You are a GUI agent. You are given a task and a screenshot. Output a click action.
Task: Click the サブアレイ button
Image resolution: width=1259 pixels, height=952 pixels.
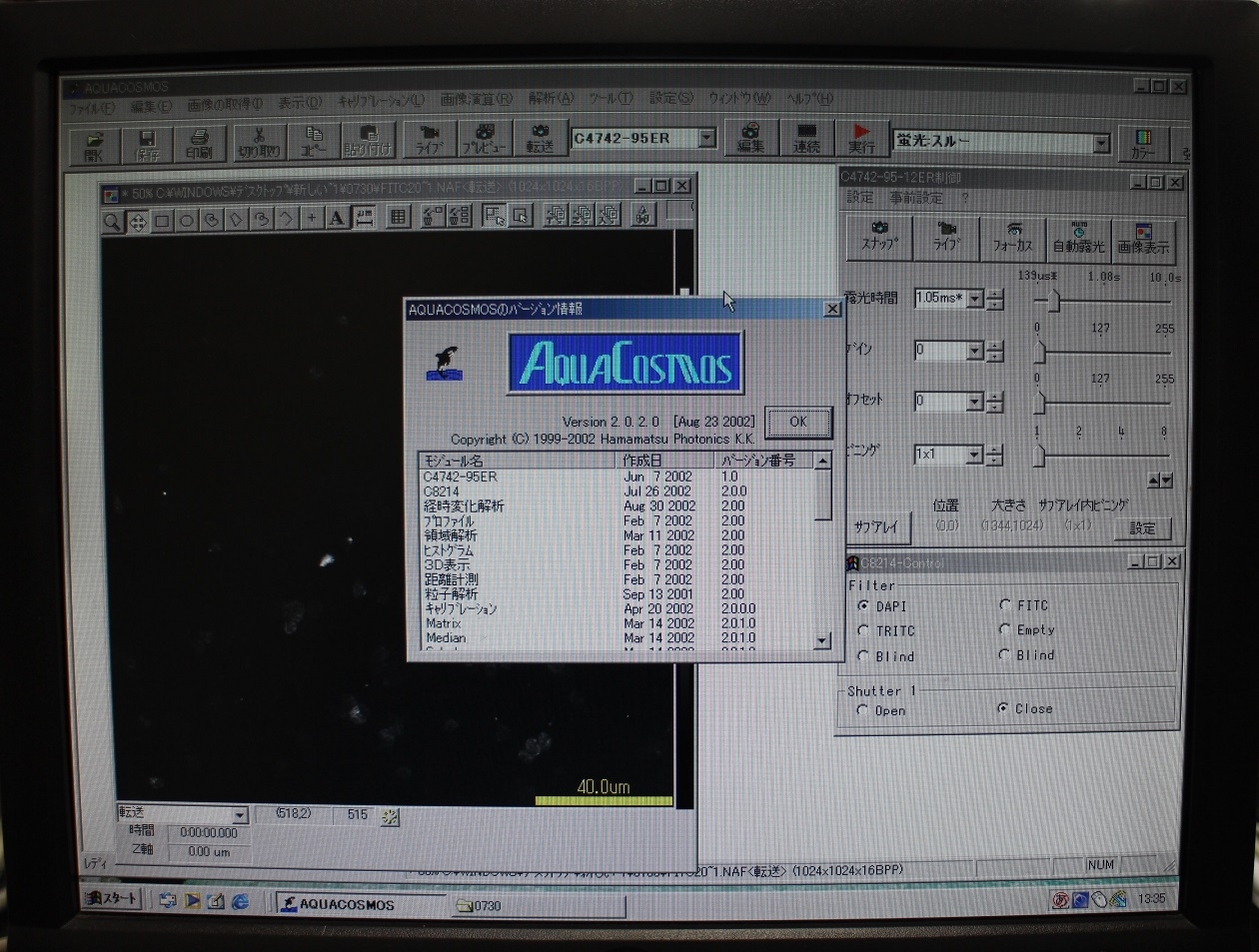(x=876, y=527)
